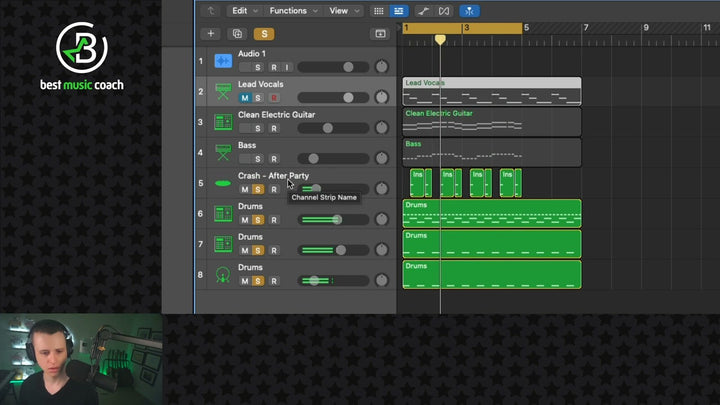Image resolution: width=720 pixels, height=405 pixels.
Task: Click the Crash - After Party pan knob
Action: pyautogui.click(x=382, y=189)
